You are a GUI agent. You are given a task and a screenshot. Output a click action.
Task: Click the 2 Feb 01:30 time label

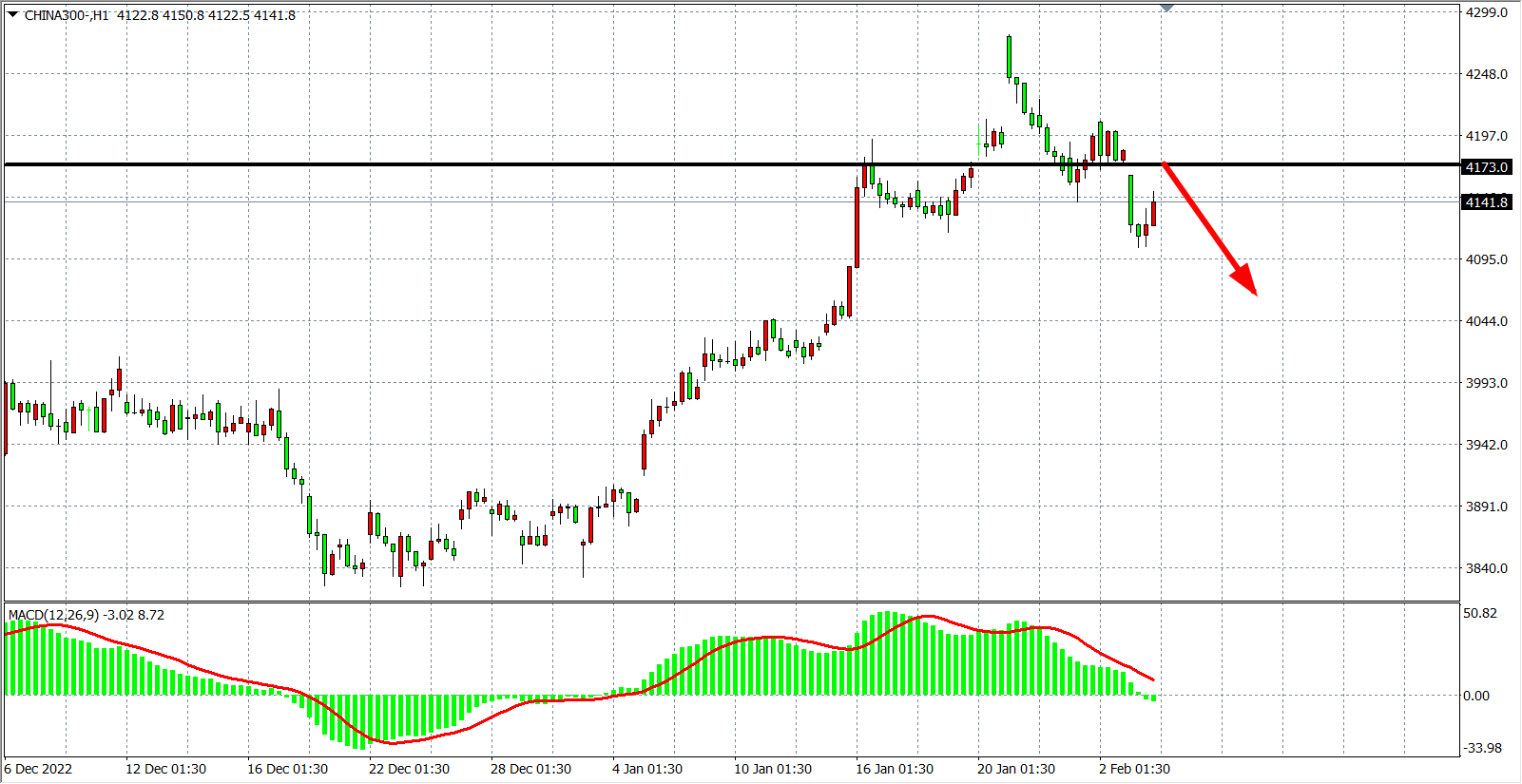tap(1134, 769)
